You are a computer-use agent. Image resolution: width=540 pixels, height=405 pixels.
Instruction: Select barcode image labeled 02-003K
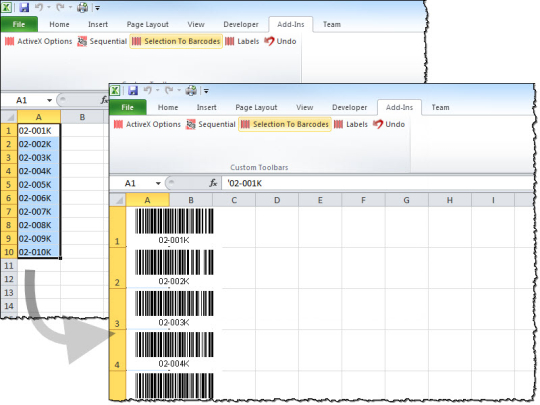[174, 309]
